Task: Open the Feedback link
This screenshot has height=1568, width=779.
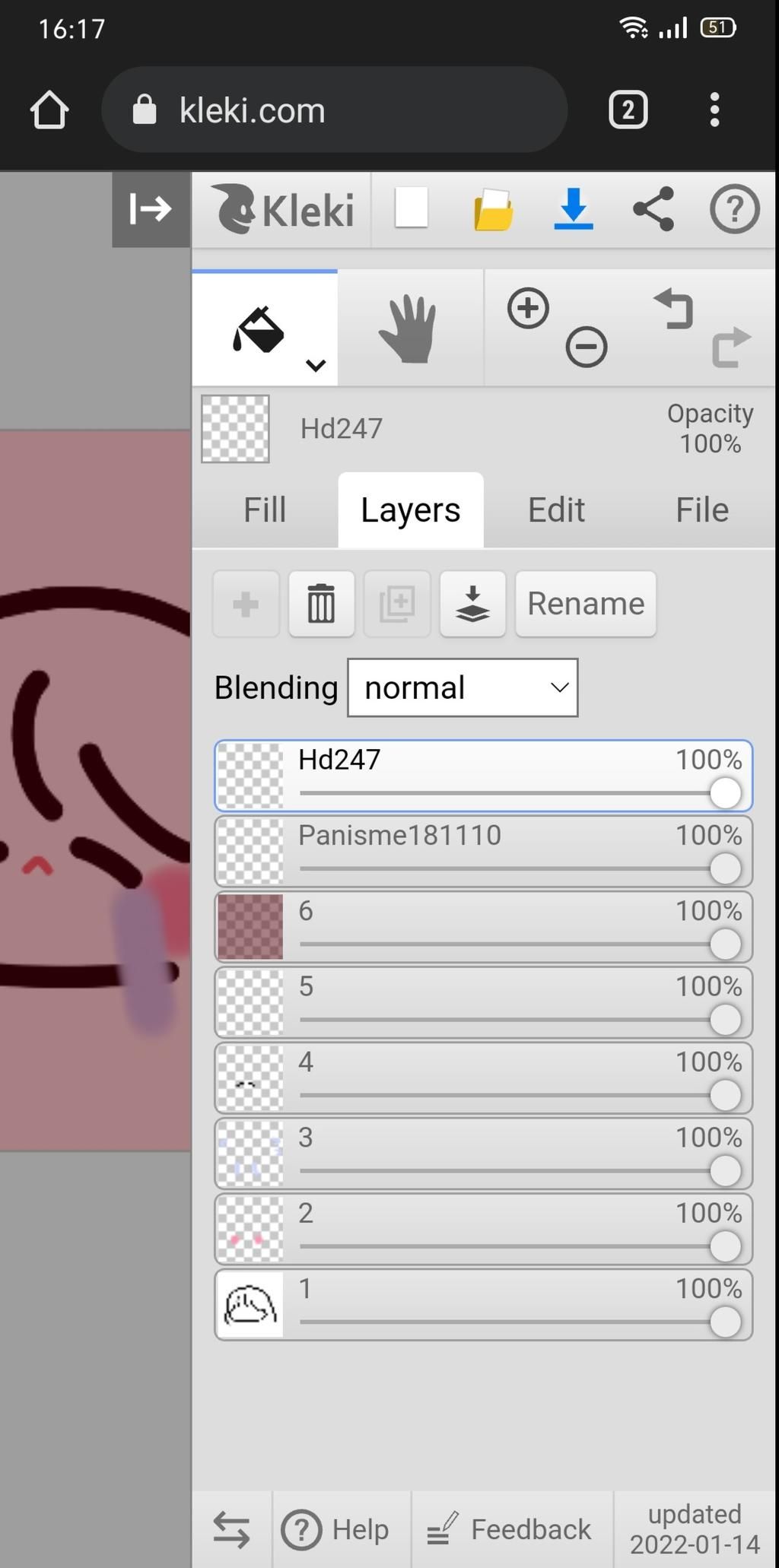Action: click(510, 1528)
